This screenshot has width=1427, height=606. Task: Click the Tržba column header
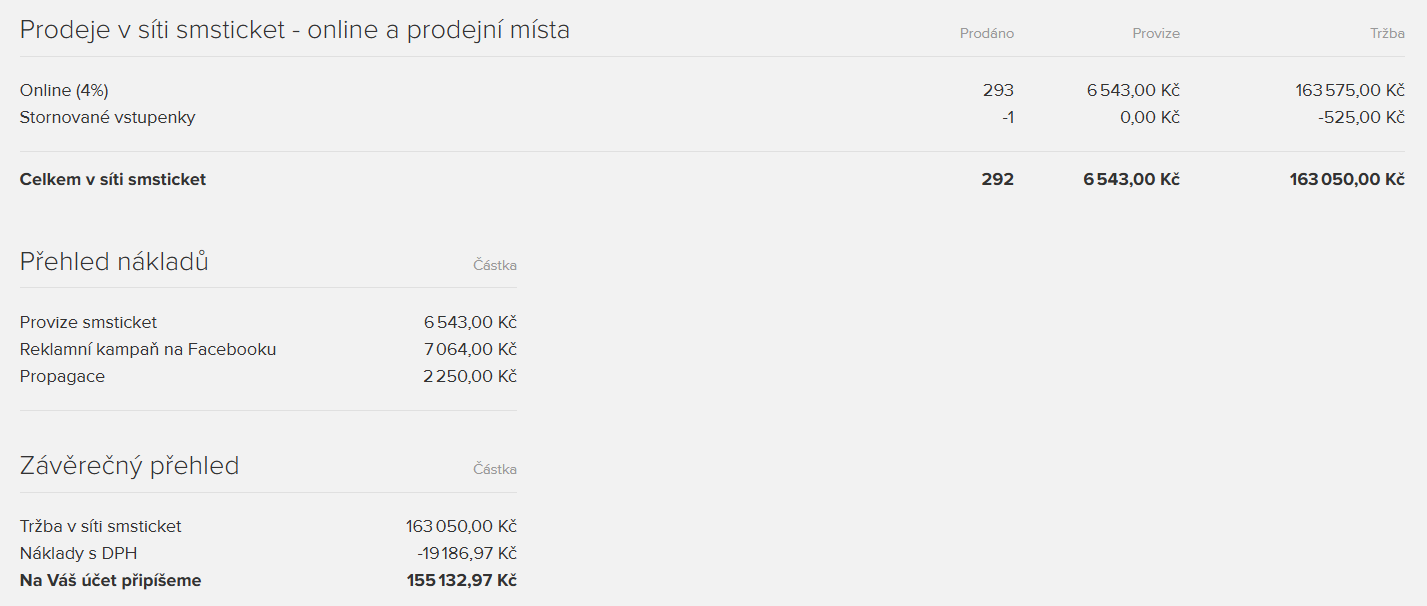click(1387, 34)
